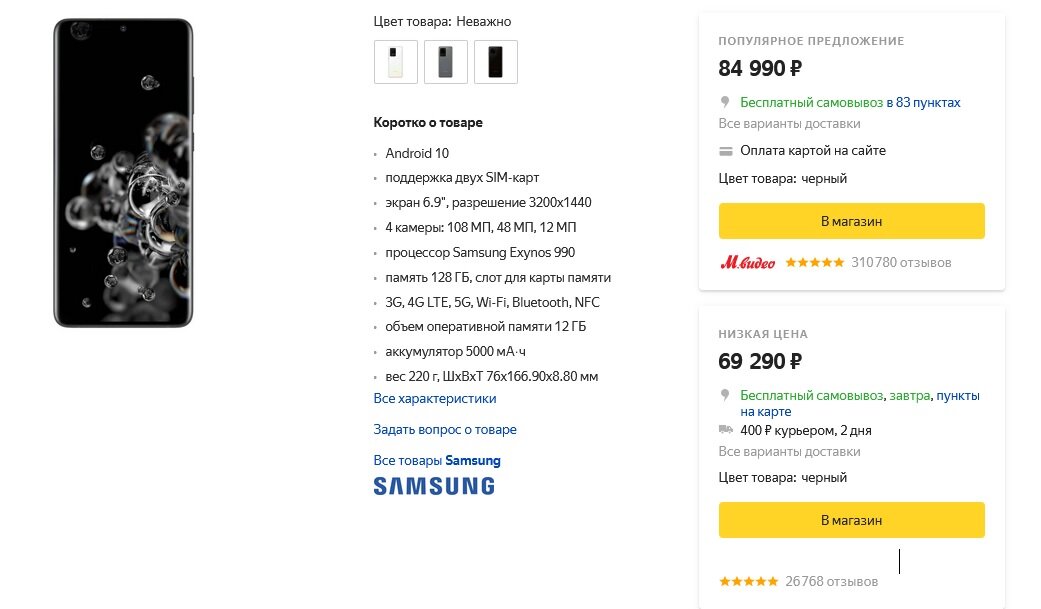Viewport: 1041px width, 609px height.
Task: Open the Samsung brand logo
Action: [434, 486]
